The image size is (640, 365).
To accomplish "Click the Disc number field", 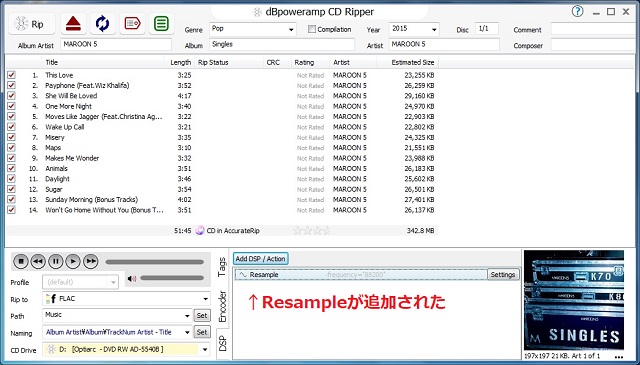I will click(487, 29).
